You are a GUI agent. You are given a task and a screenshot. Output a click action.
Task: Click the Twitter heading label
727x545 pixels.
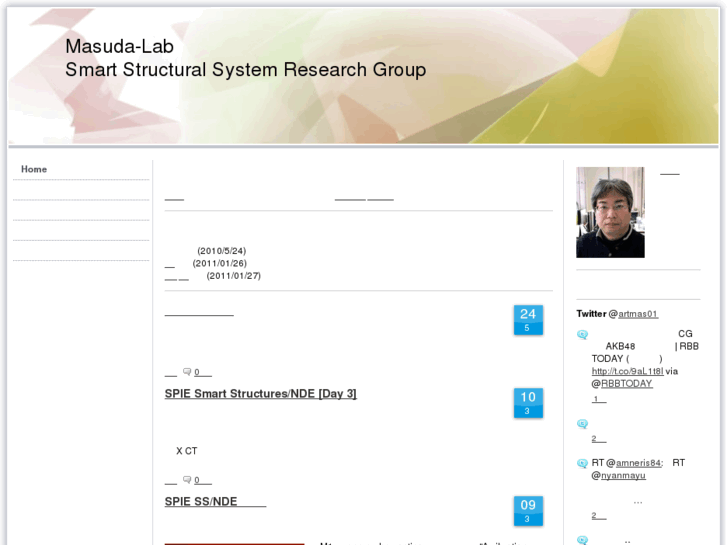591,314
